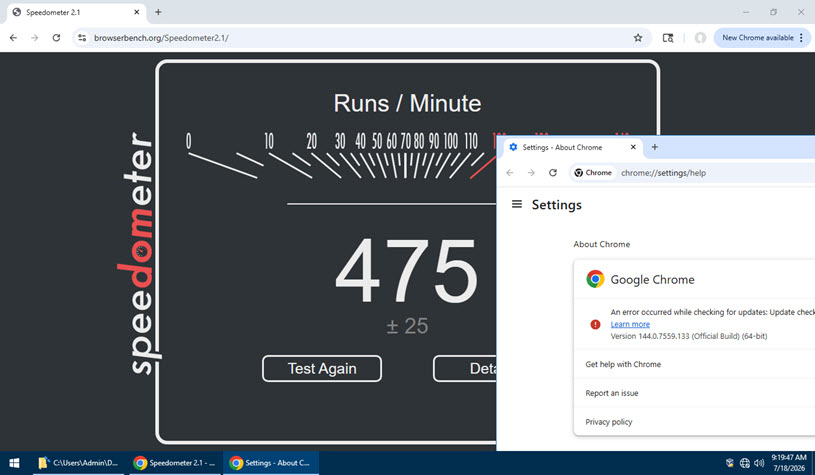The height and width of the screenshot is (475, 815).
Task: Close the Settings - About Chrome tab
Action: [x=633, y=147]
